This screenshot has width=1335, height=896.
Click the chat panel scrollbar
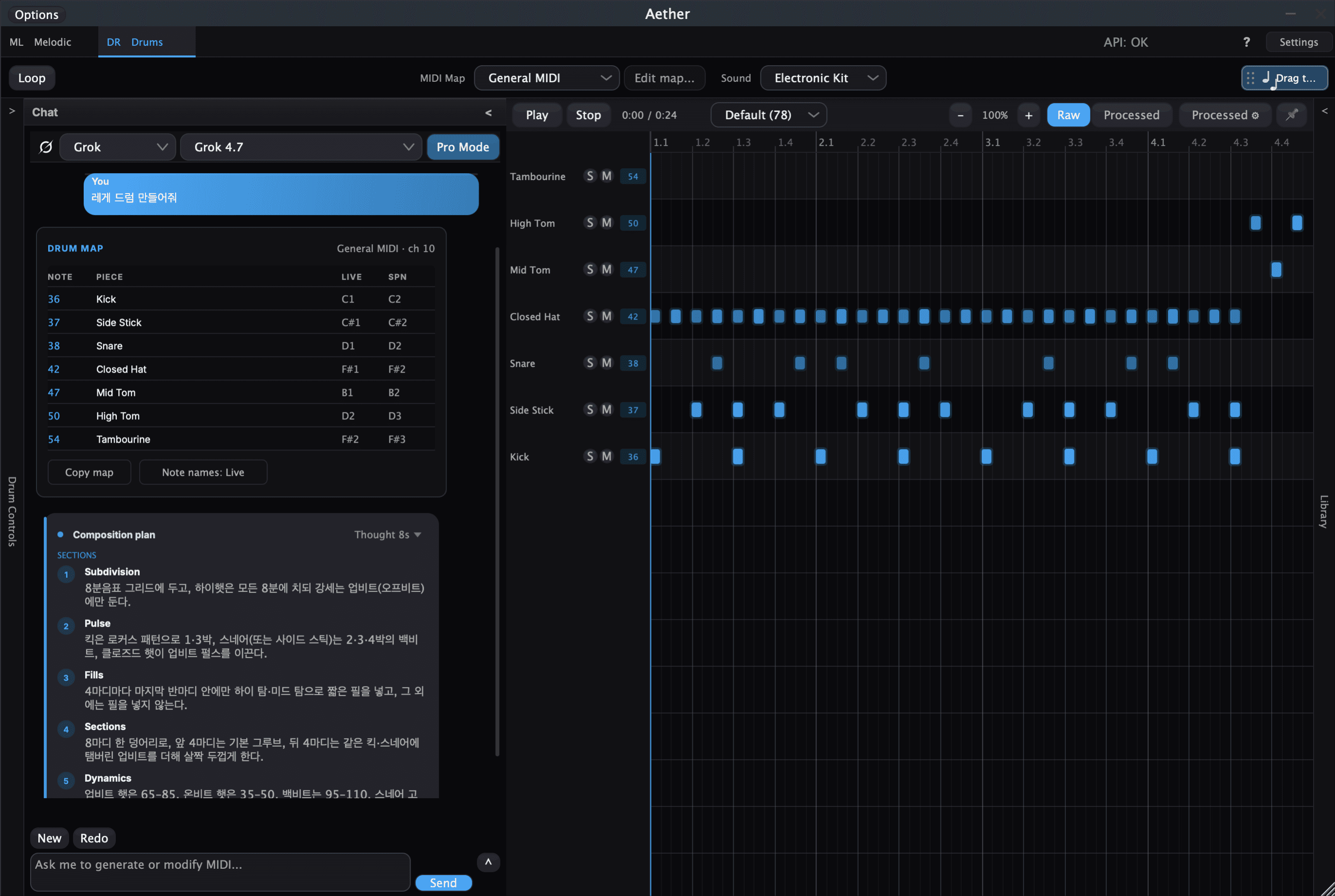497,502
